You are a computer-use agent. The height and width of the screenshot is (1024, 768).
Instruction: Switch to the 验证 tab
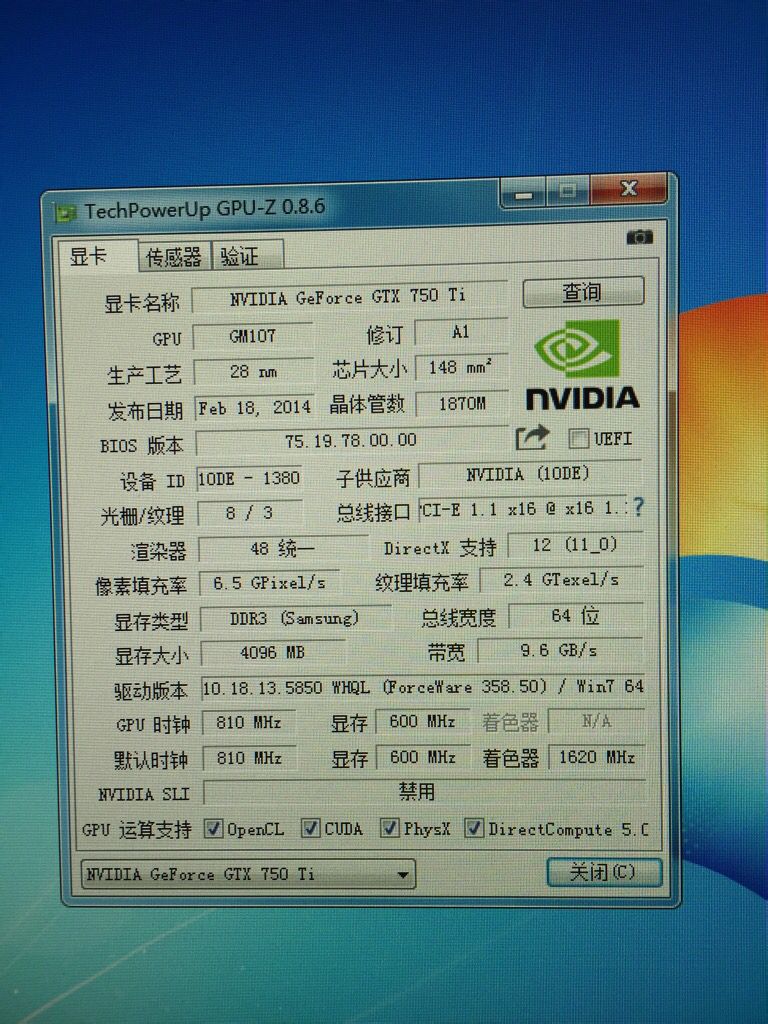247,255
